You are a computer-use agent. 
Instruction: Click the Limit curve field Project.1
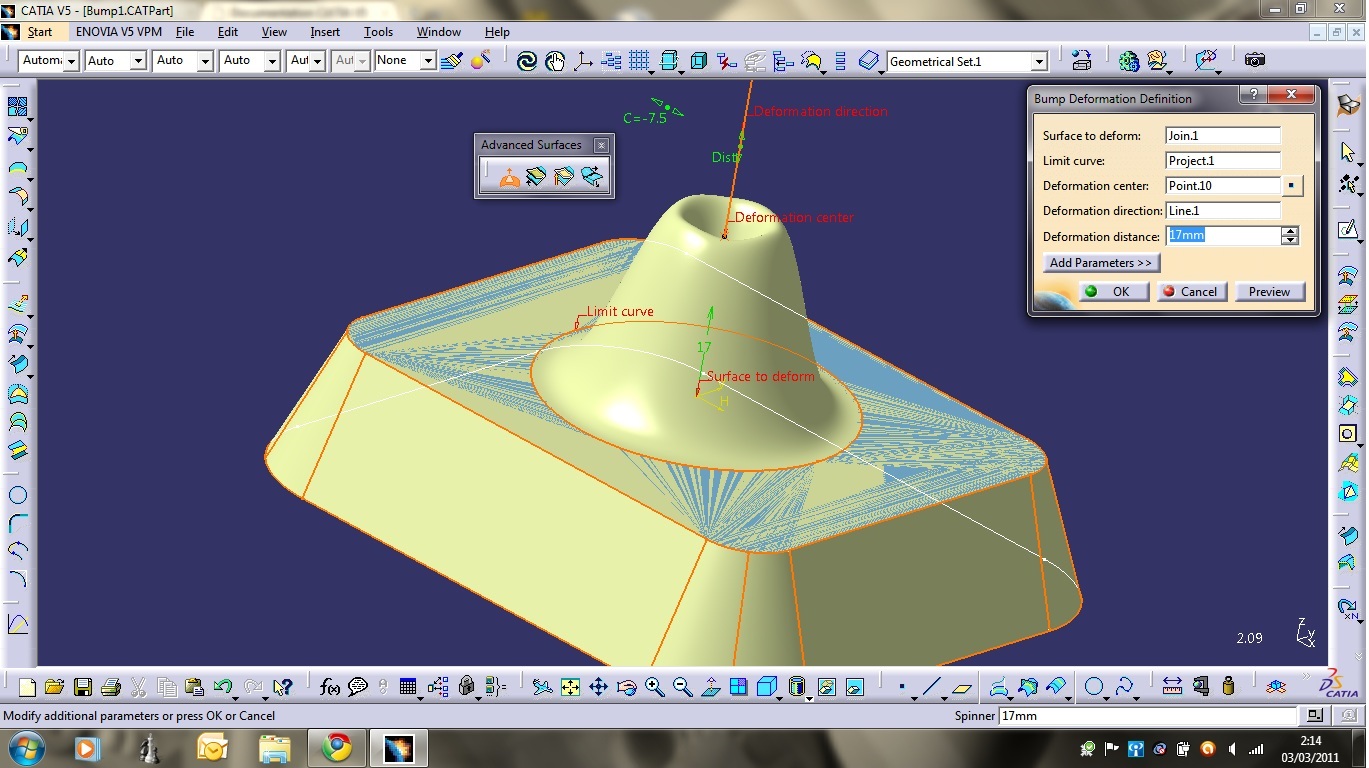(1223, 161)
